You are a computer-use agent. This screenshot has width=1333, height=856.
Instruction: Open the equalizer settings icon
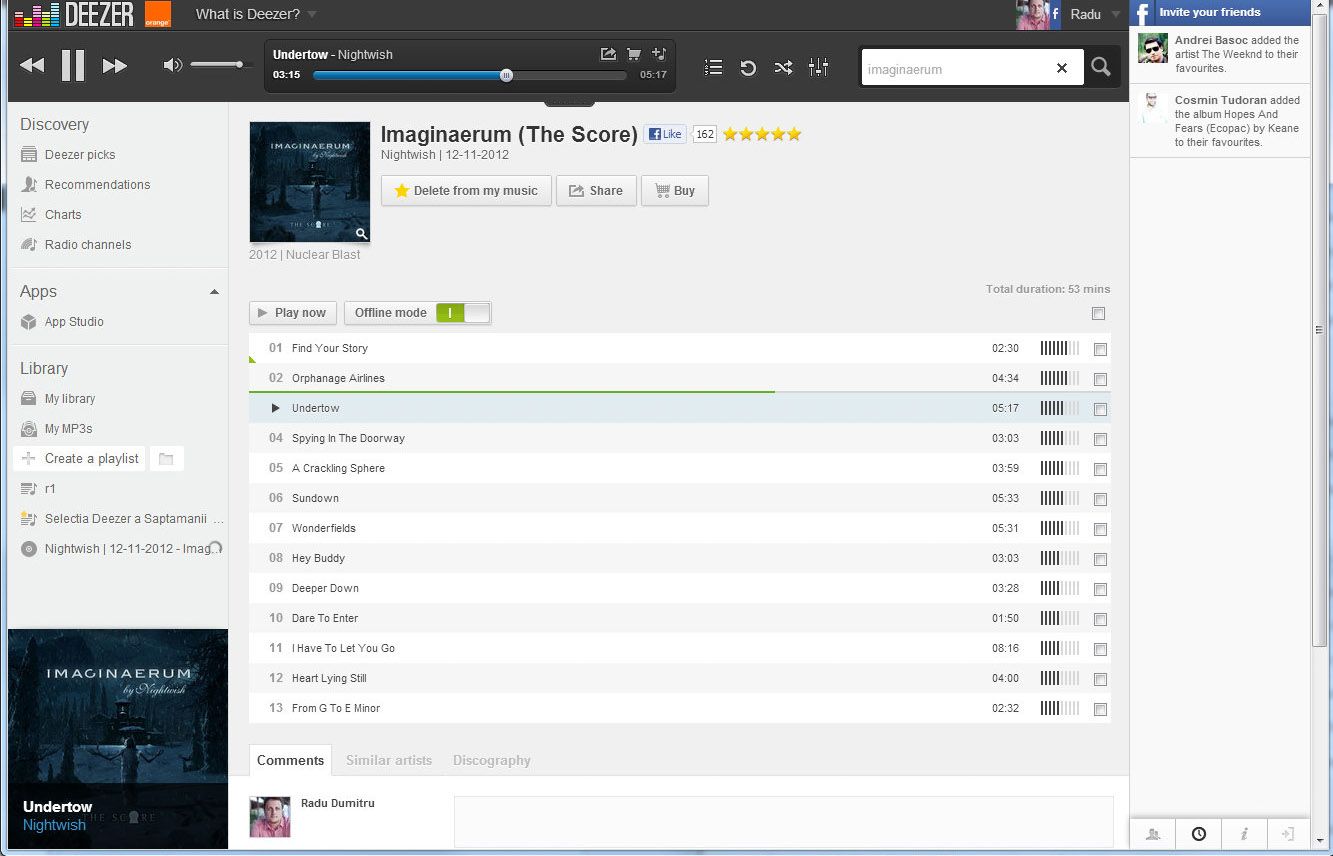(x=818, y=67)
